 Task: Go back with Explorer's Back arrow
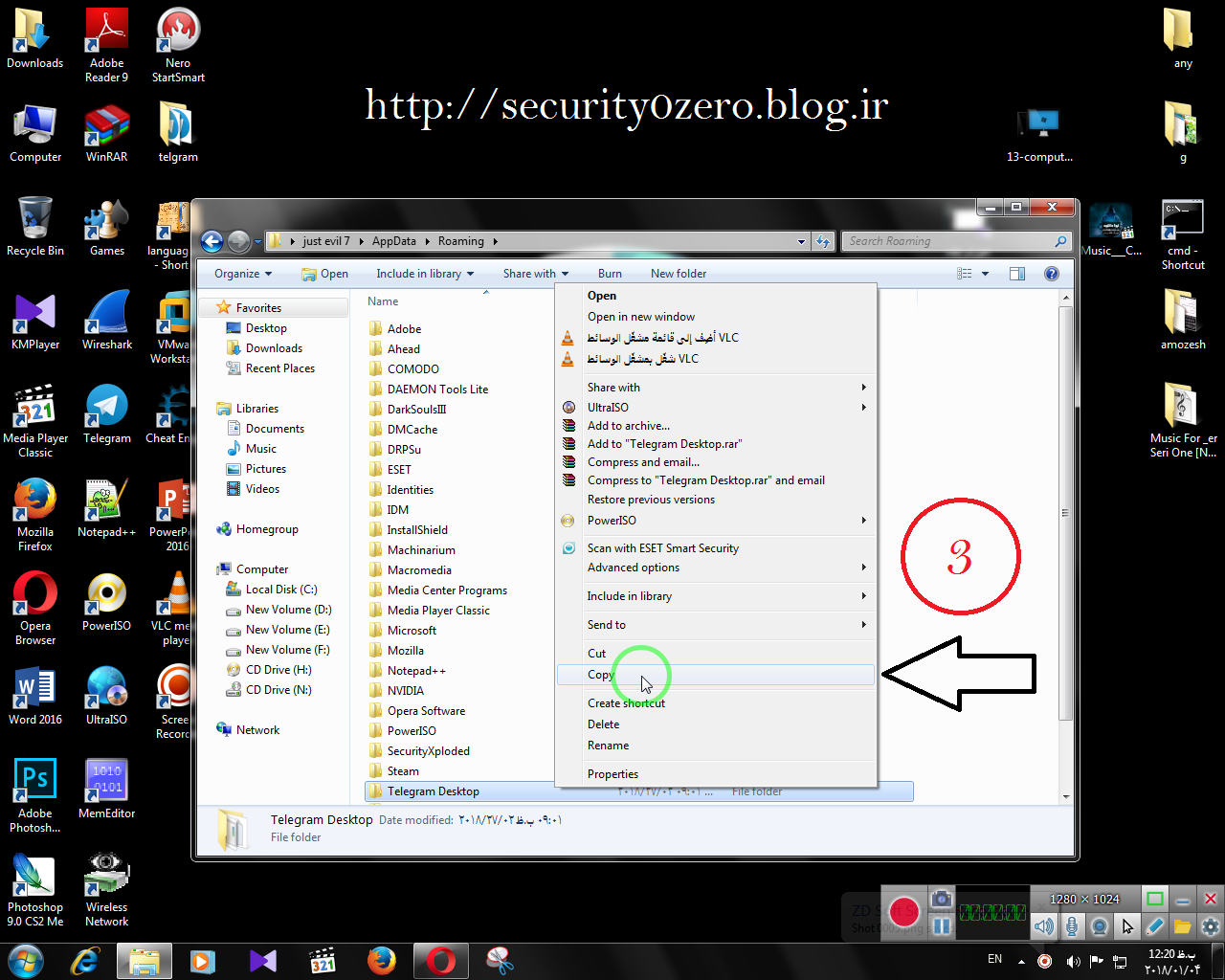(x=212, y=241)
